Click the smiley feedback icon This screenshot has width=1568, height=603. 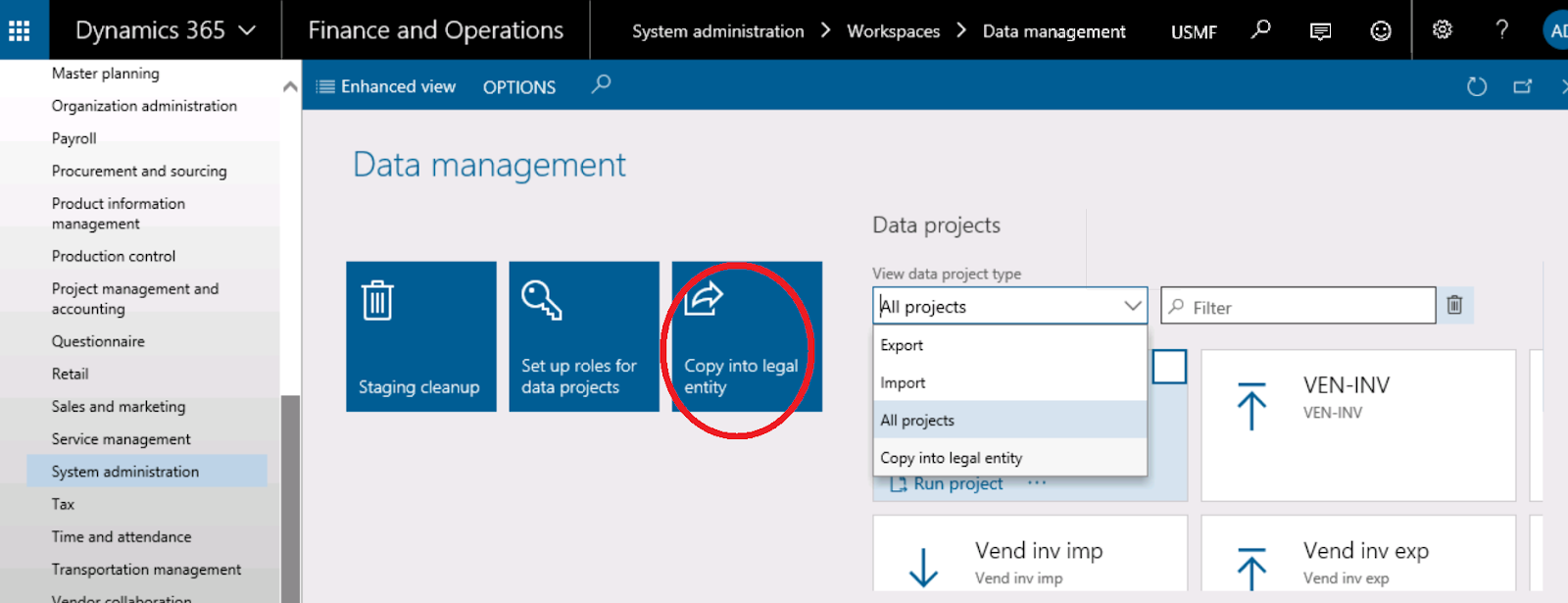[1380, 31]
